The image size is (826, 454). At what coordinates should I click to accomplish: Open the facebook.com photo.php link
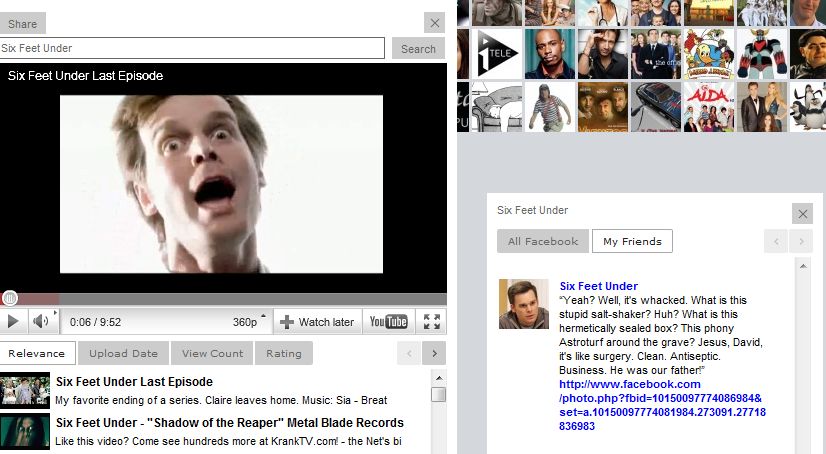pyautogui.click(x=662, y=405)
